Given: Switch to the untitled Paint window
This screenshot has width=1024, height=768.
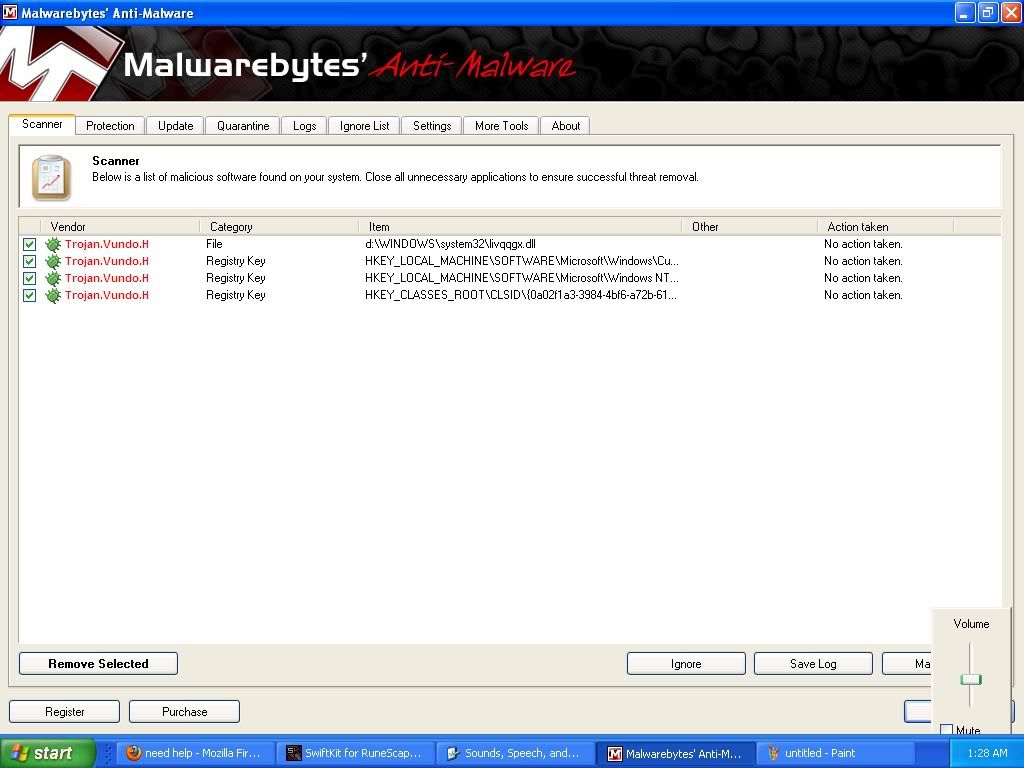Looking at the screenshot, I should tap(835, 753).
